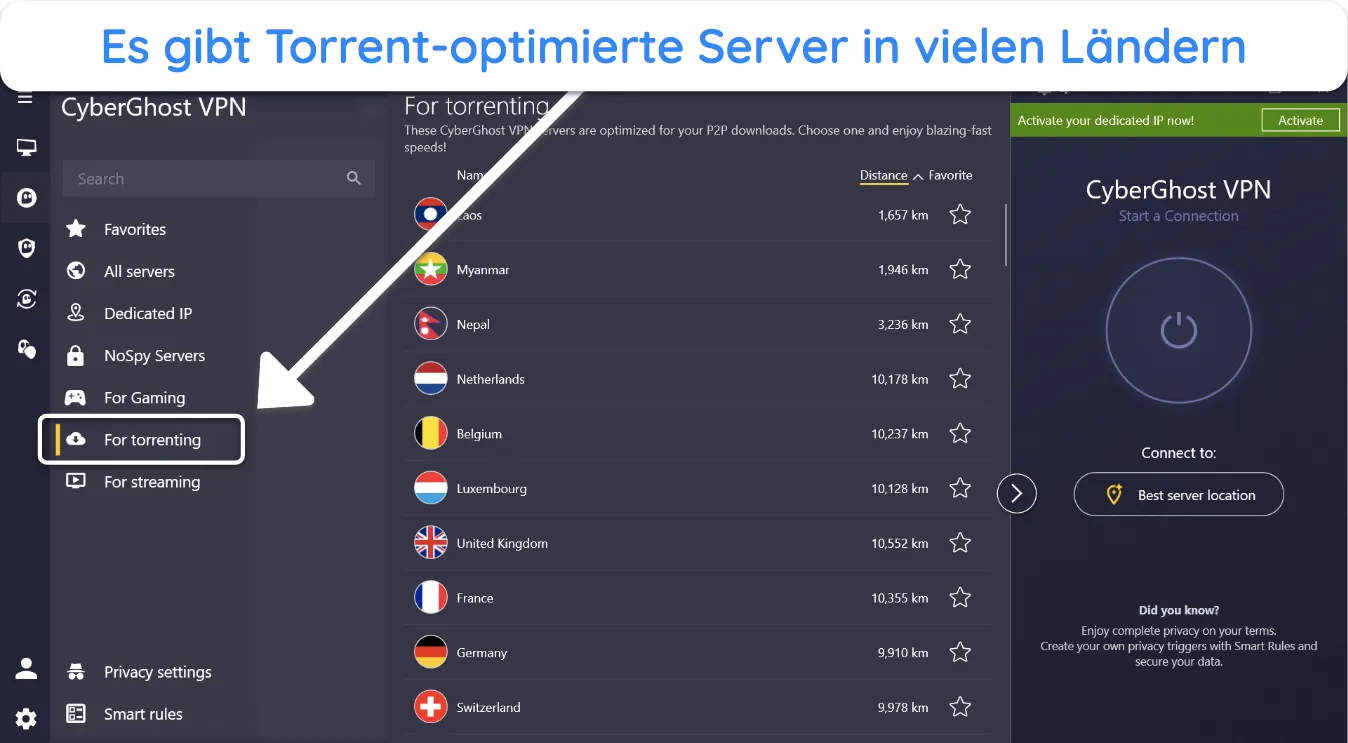This screenshot has height=743, width=1348.
Task: Toggle the VPN power connect button
Action: pos(1179,330)
